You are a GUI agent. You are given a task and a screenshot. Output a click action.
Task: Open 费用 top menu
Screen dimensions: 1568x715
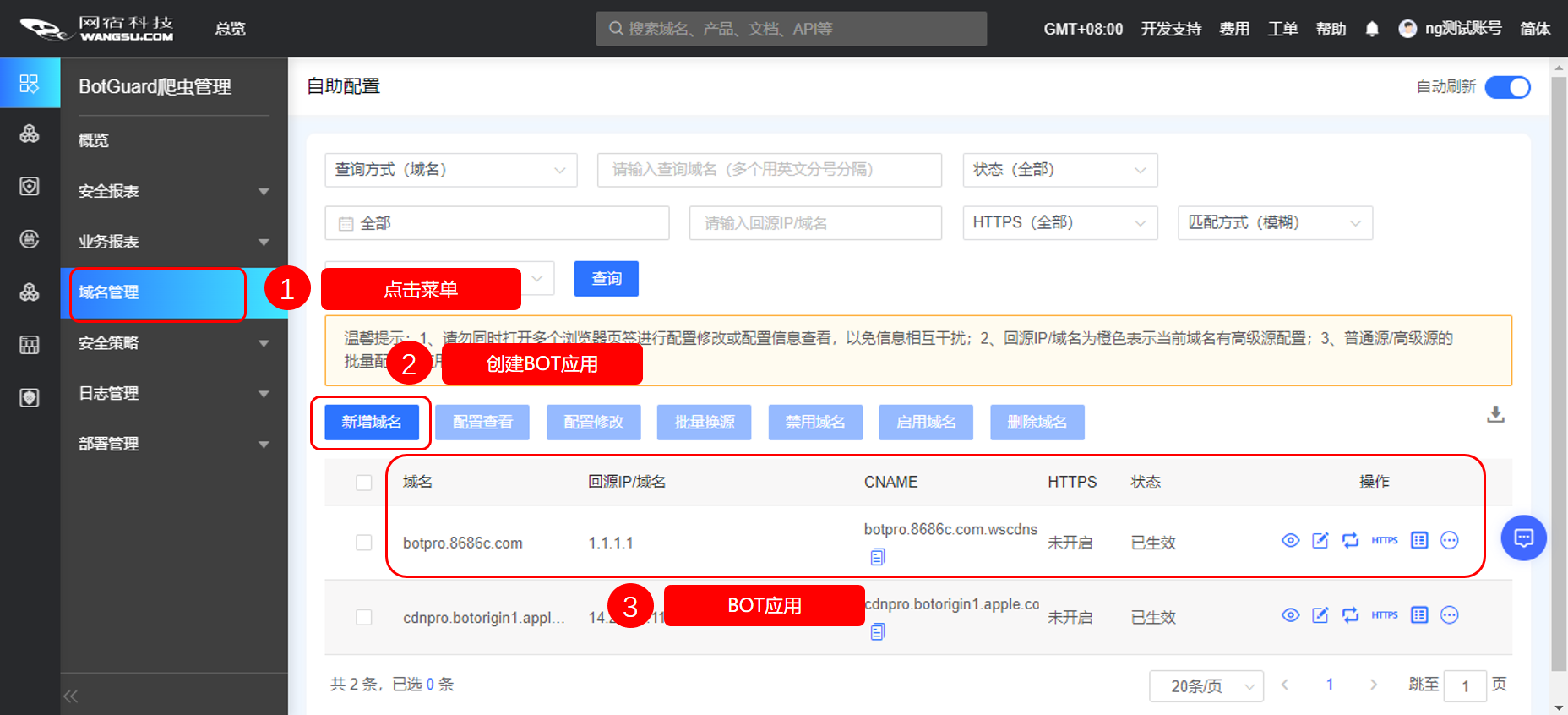tap(1234, 29)
